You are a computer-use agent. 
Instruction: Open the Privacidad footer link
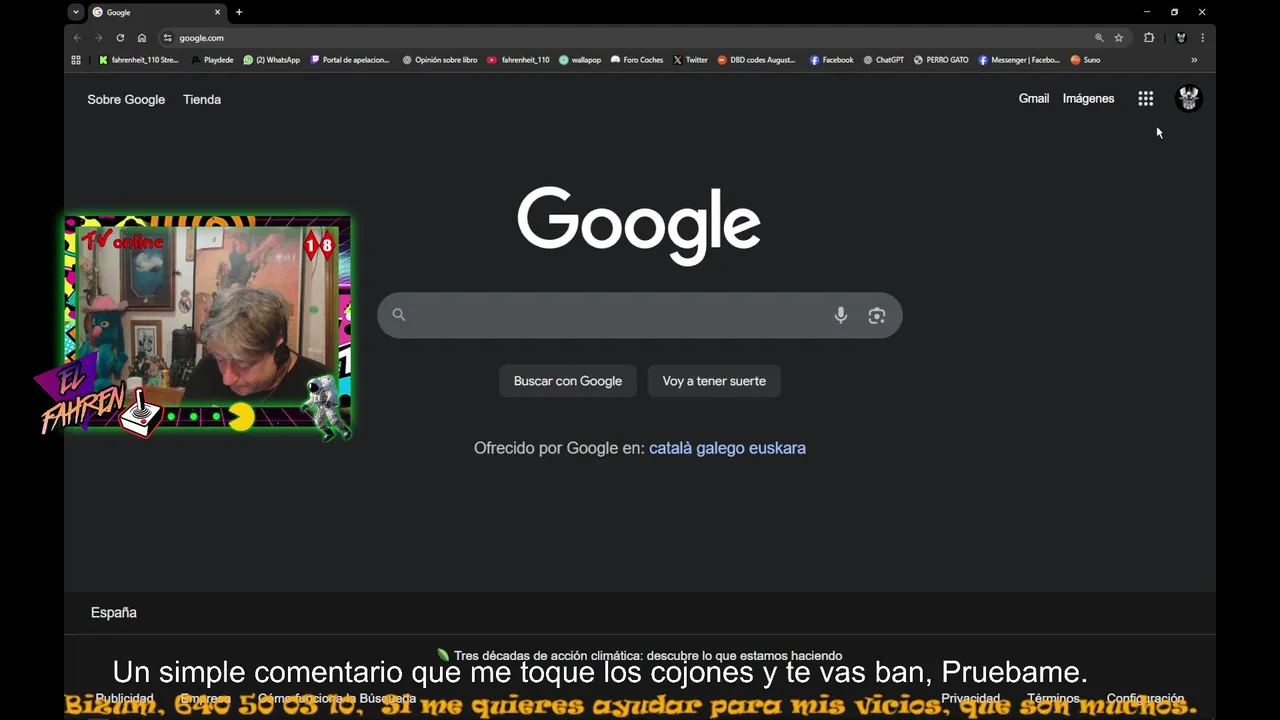(970, 698)
